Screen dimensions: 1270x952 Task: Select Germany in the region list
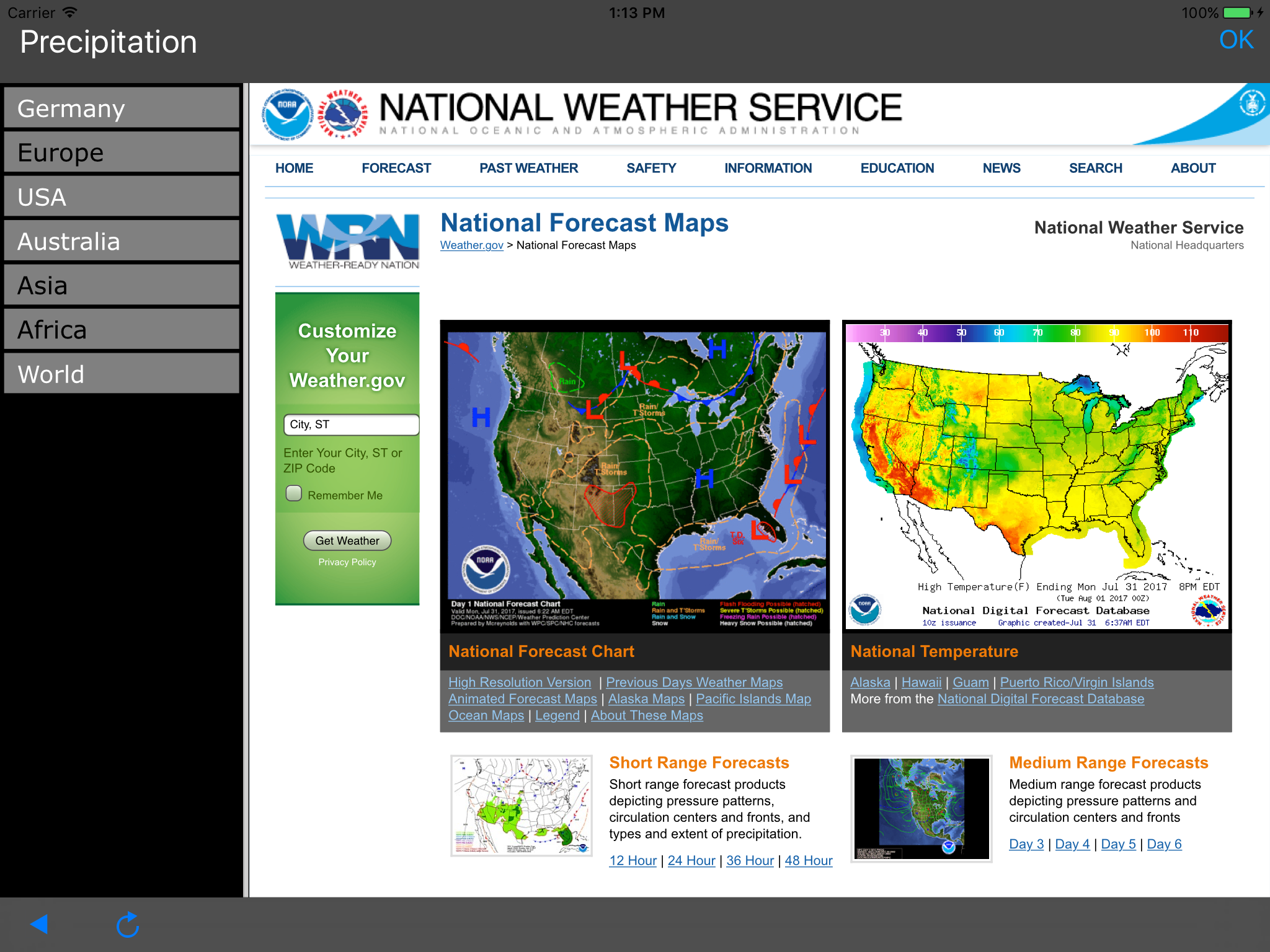click(122, 108)
